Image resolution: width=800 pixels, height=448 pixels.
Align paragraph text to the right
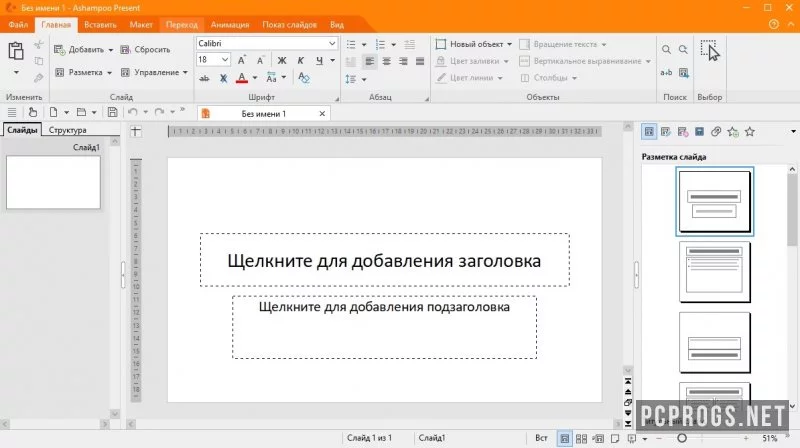pyautogui.click(x=403, y=61)
